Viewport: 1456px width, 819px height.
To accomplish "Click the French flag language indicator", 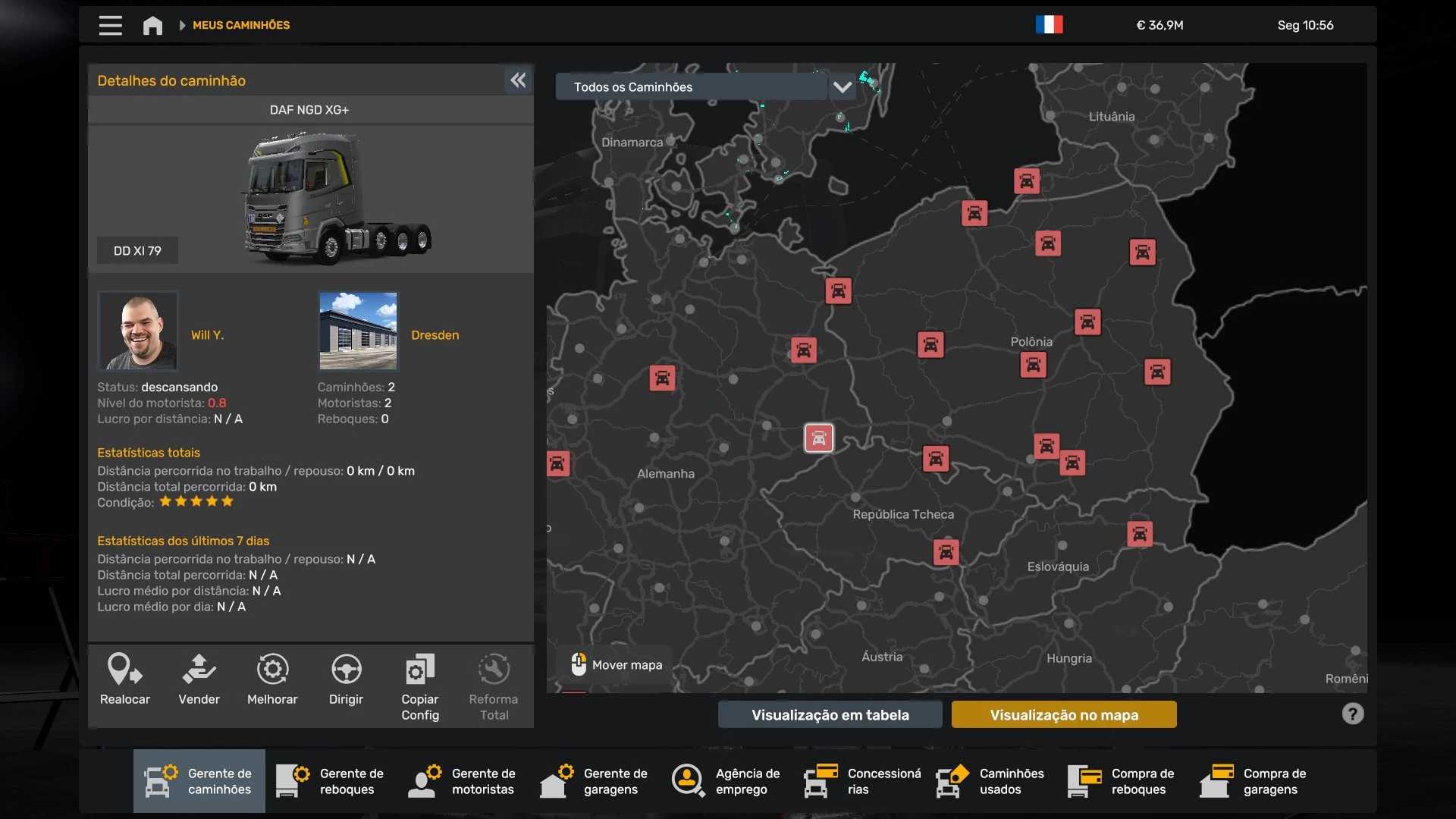I will click(x=1049, y=25).
